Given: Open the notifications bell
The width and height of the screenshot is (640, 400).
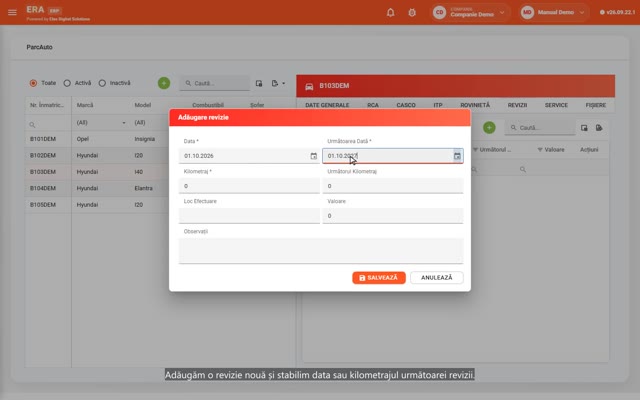Looking at the screenshot, I should (391, 12).
